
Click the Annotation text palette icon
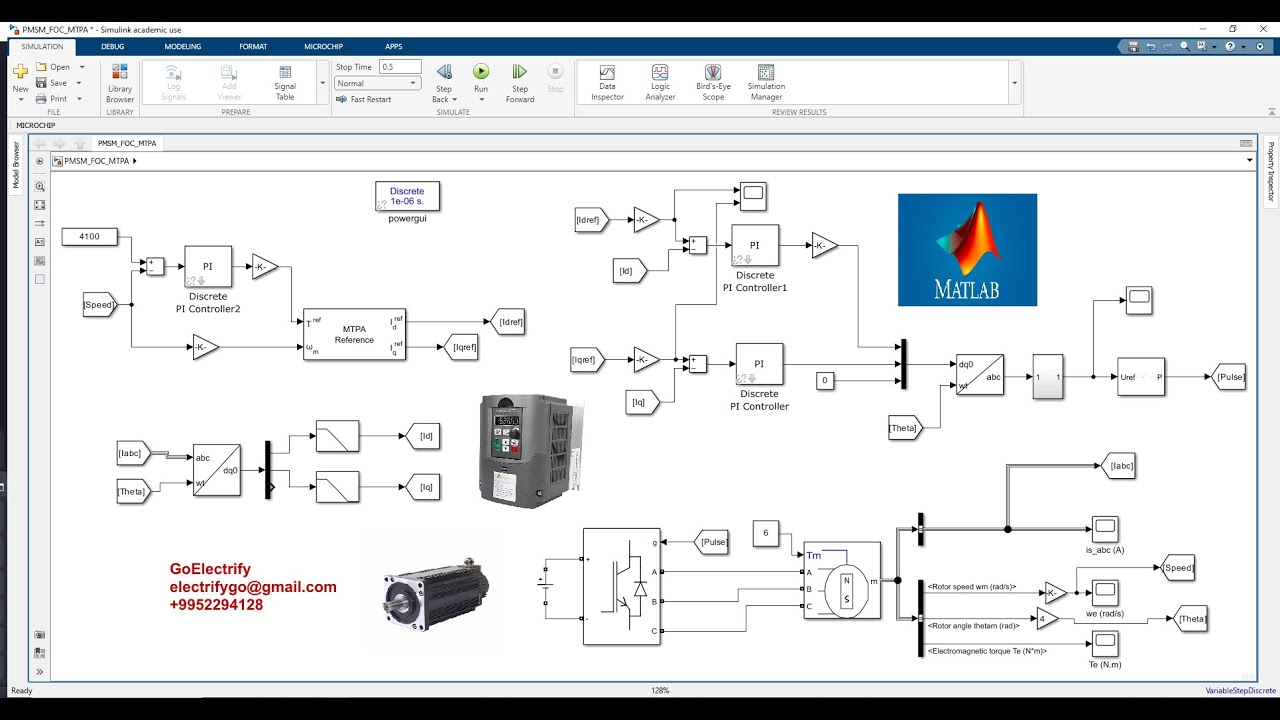click(40, 242)
